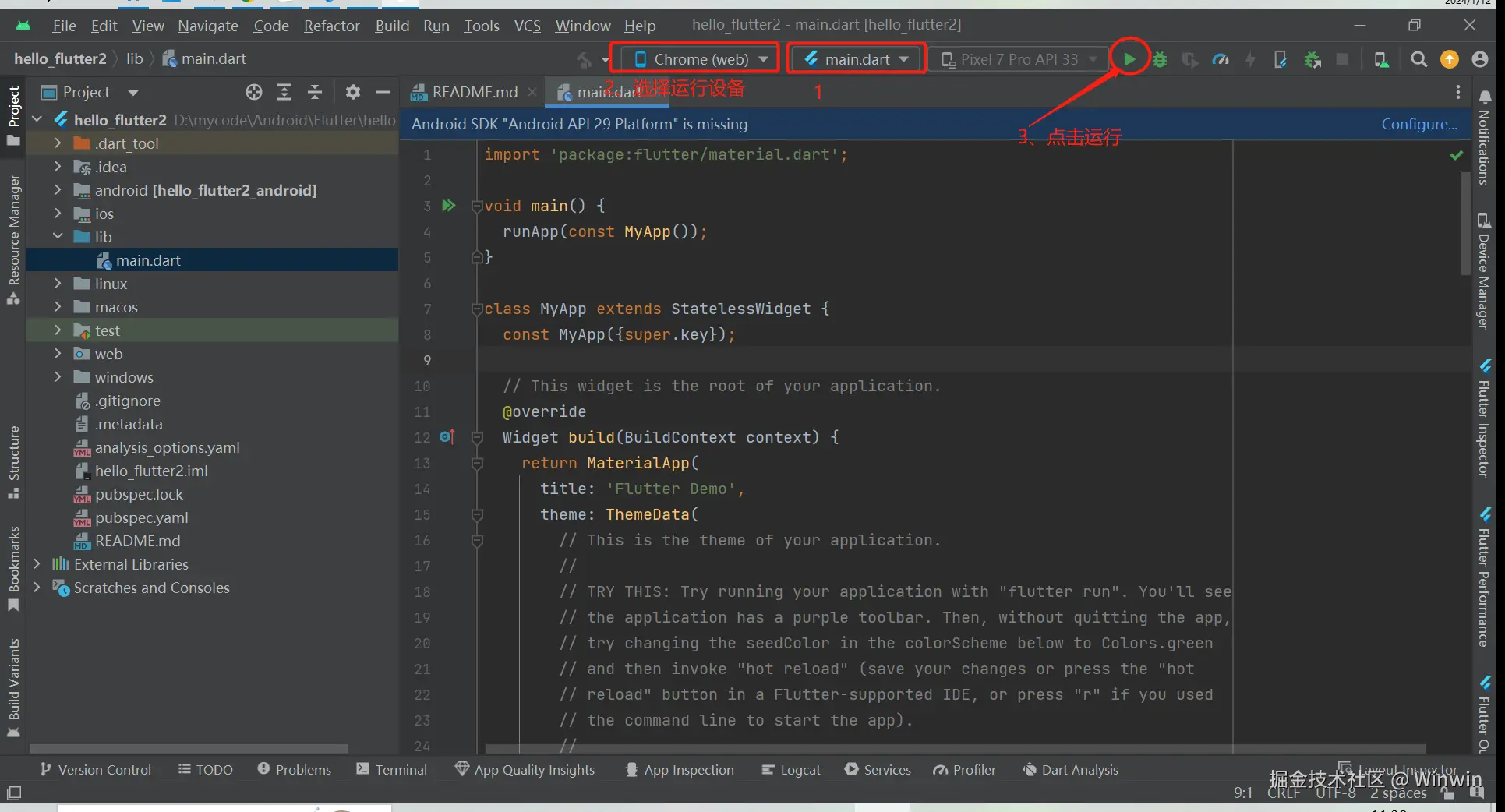
Task: Click the Project panel horizontal scrollbar
Action: pyautogui.click(x=189, y=749)
